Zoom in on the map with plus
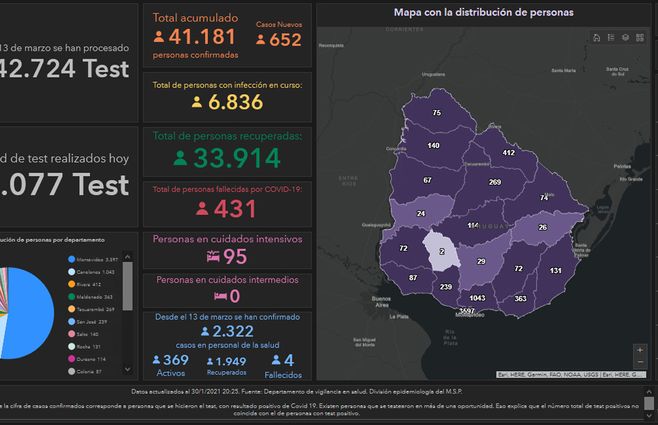 click(x=640, y=350)
